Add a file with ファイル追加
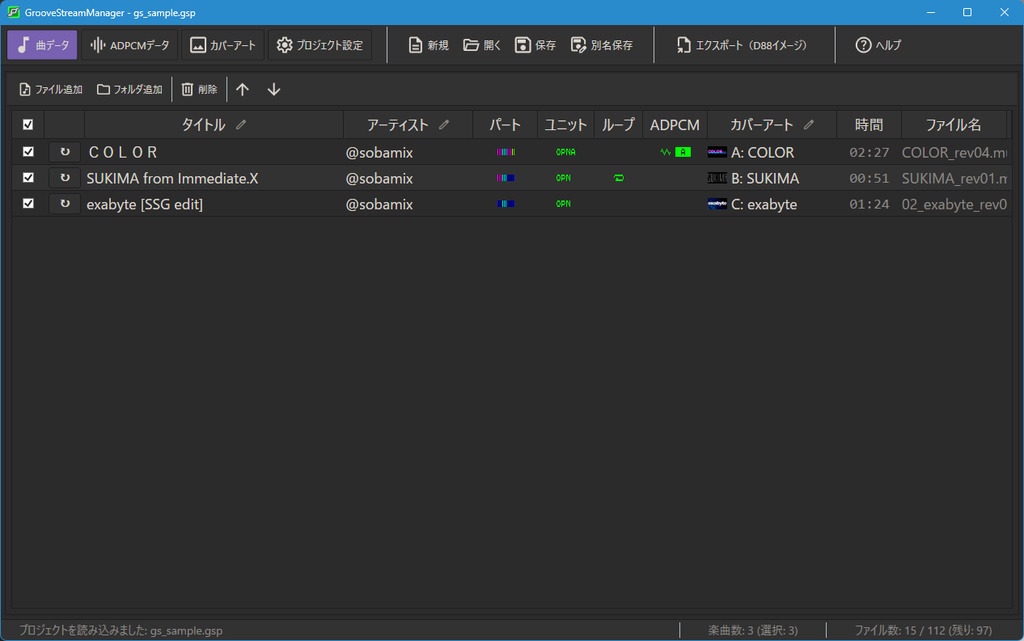This screenshot has height=641, width=1024. (51, 89)
